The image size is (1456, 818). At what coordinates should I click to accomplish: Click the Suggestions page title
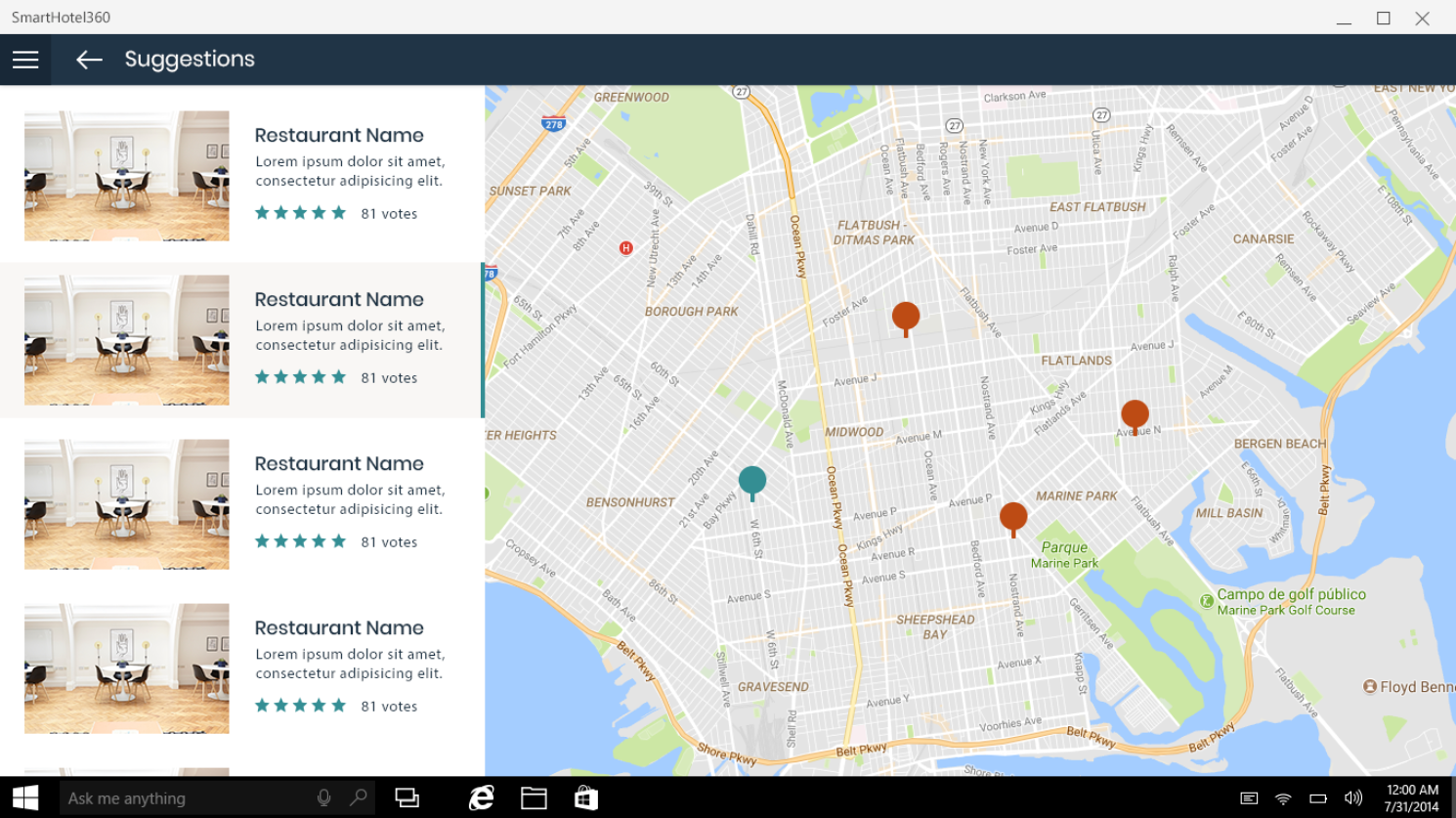[x=190, y=60]
